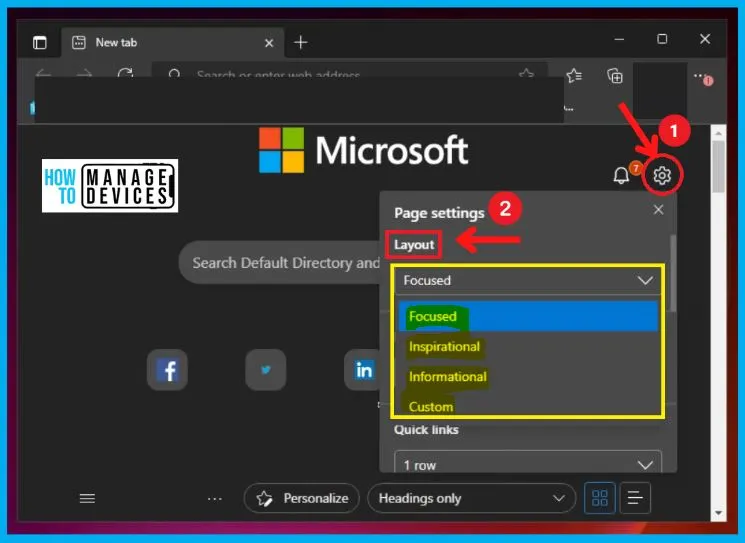Select the Focused layout option
This screenshot has width=745, height=543.
(528, 316)
